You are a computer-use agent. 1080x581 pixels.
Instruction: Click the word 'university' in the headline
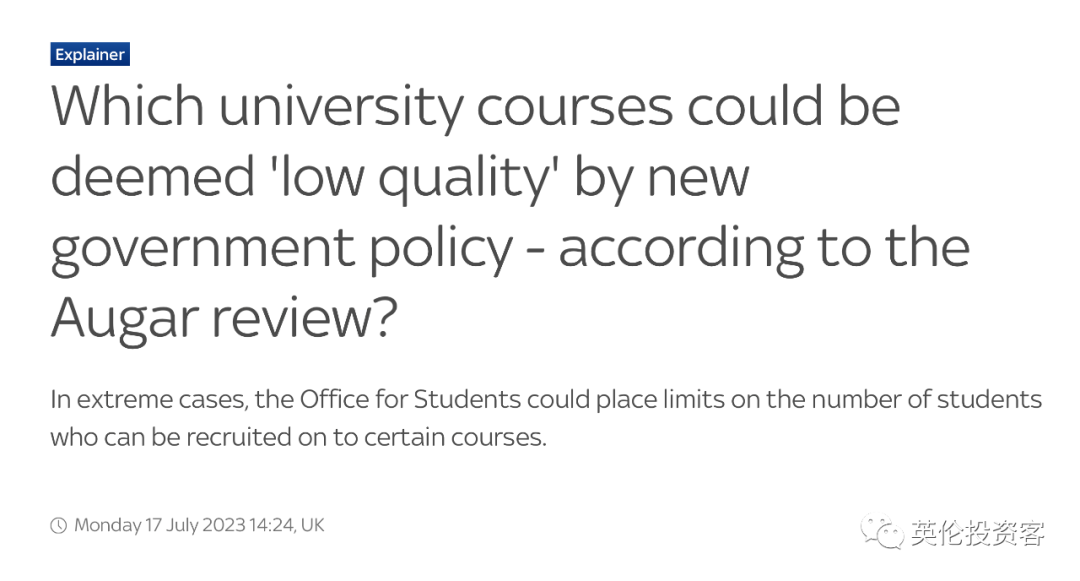[340, 109]
